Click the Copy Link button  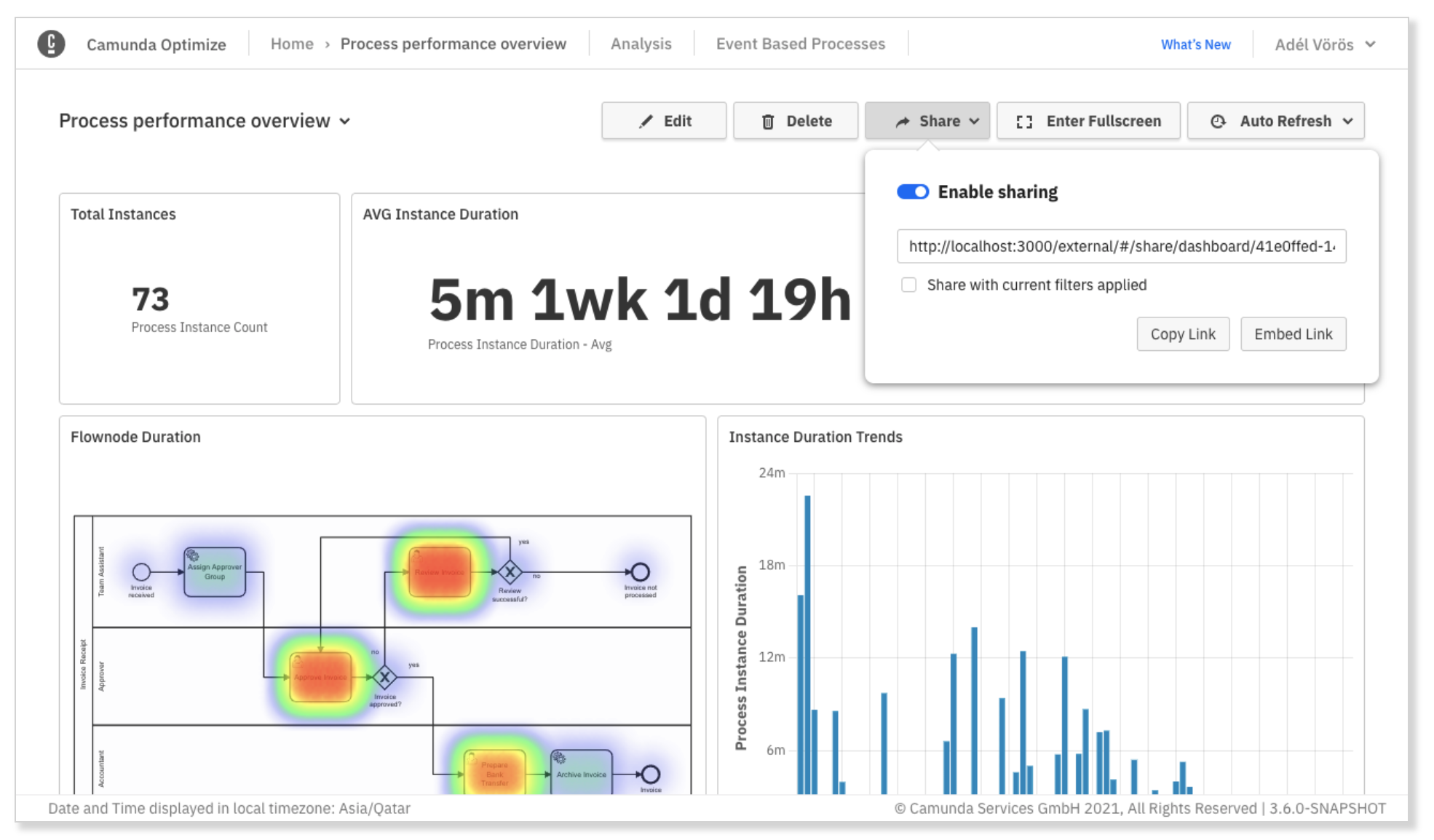pos(1183,334)
